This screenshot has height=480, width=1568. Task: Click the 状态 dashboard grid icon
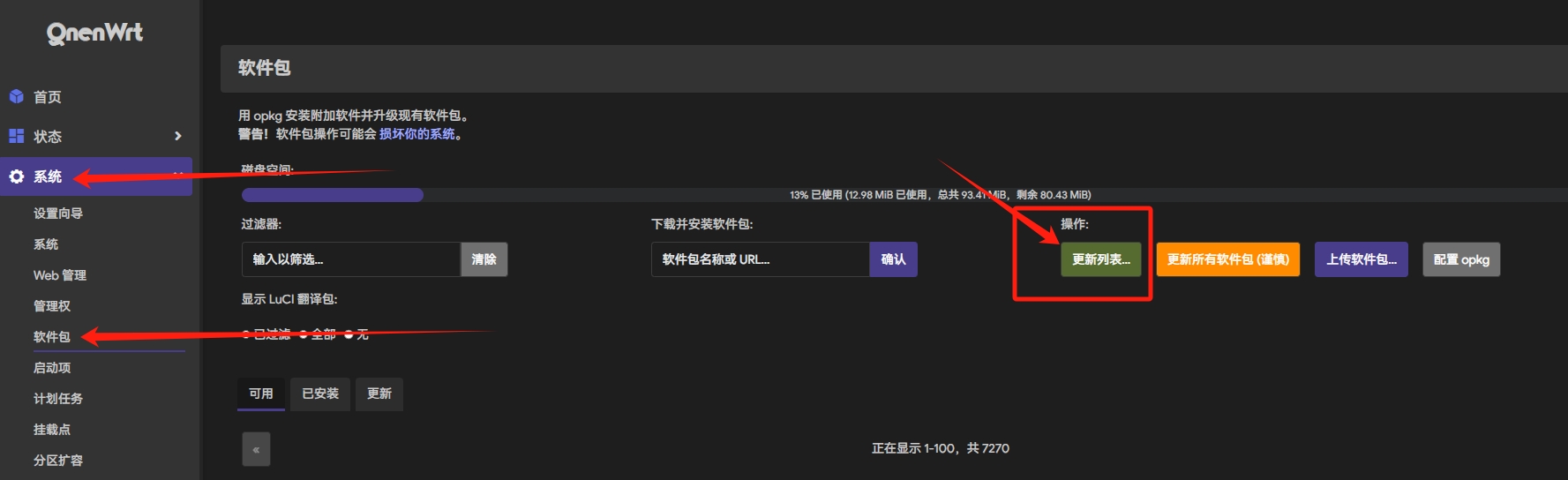[x=16, y=136]
